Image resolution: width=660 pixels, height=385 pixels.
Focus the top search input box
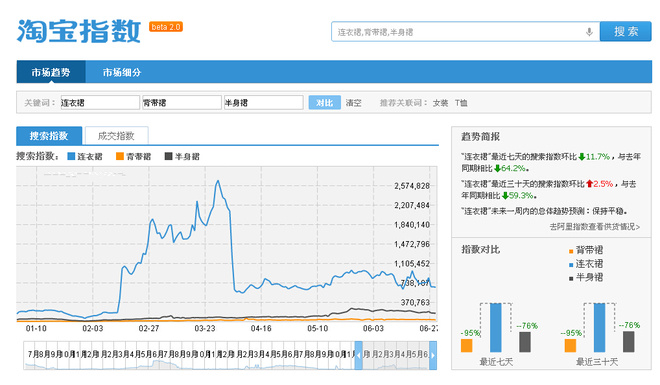point(466,32)
